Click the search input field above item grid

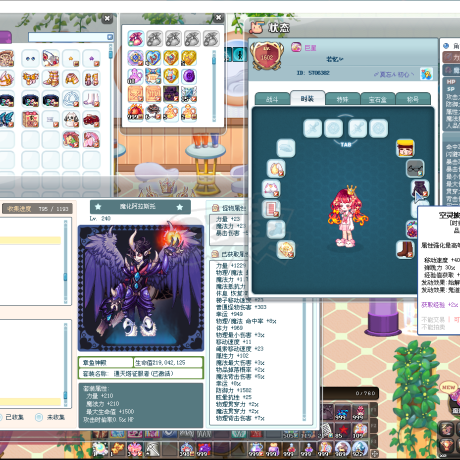[x=71, y=37]
